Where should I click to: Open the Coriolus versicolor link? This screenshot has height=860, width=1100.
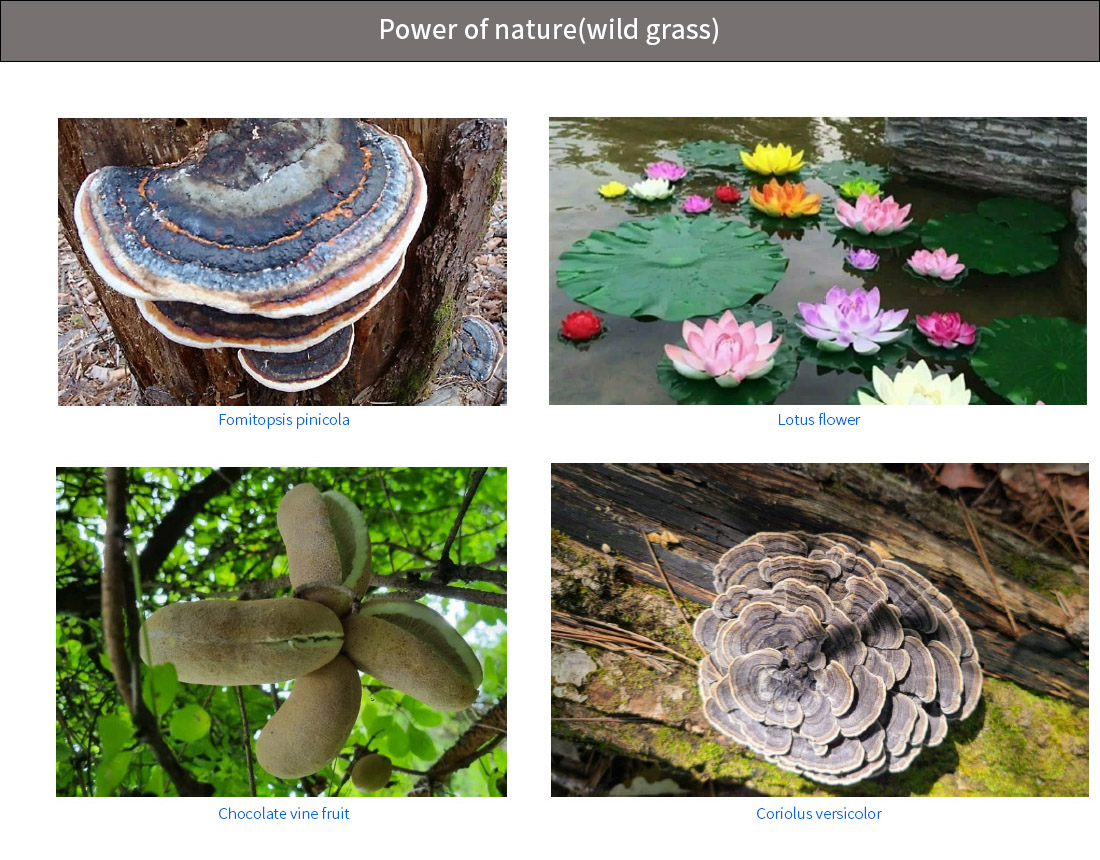coord(819,814)
